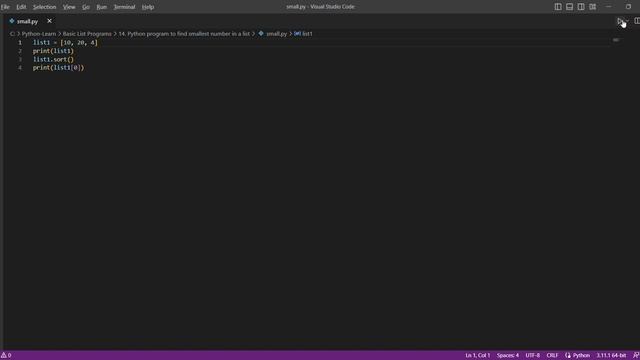The height and width of the screenshot is (360, 640).
Task: Click the minimap code preview
Action: [616, 40]
